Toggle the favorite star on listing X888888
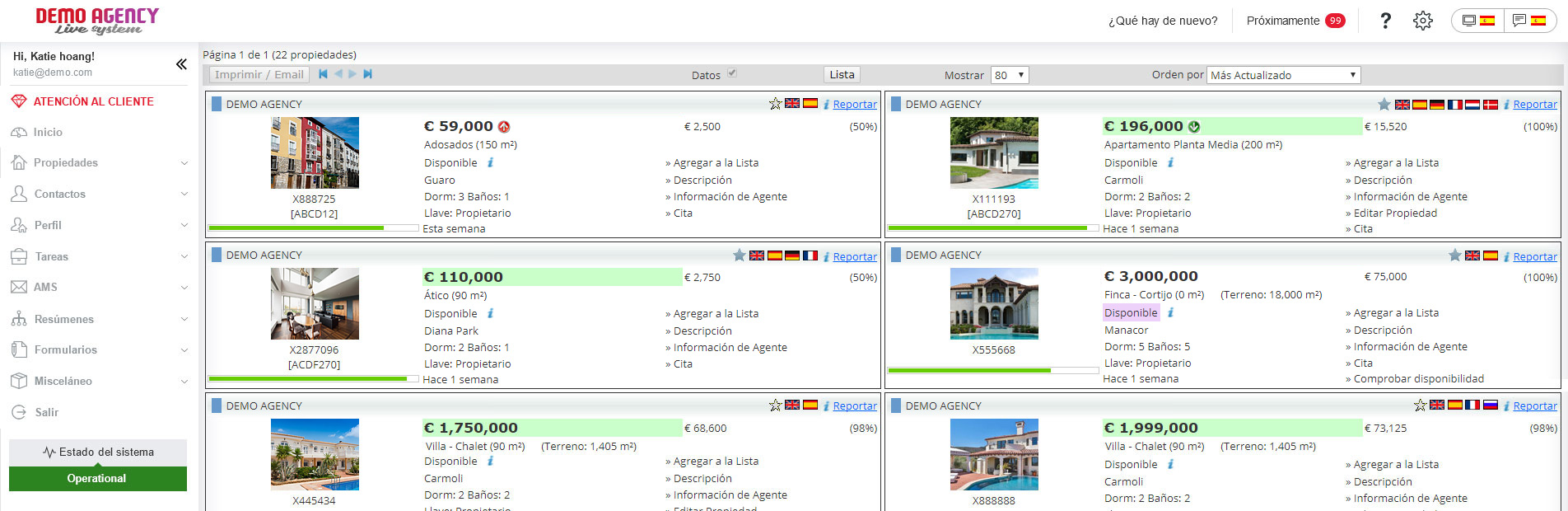 pyautogui.click(x=1420, y=406)
